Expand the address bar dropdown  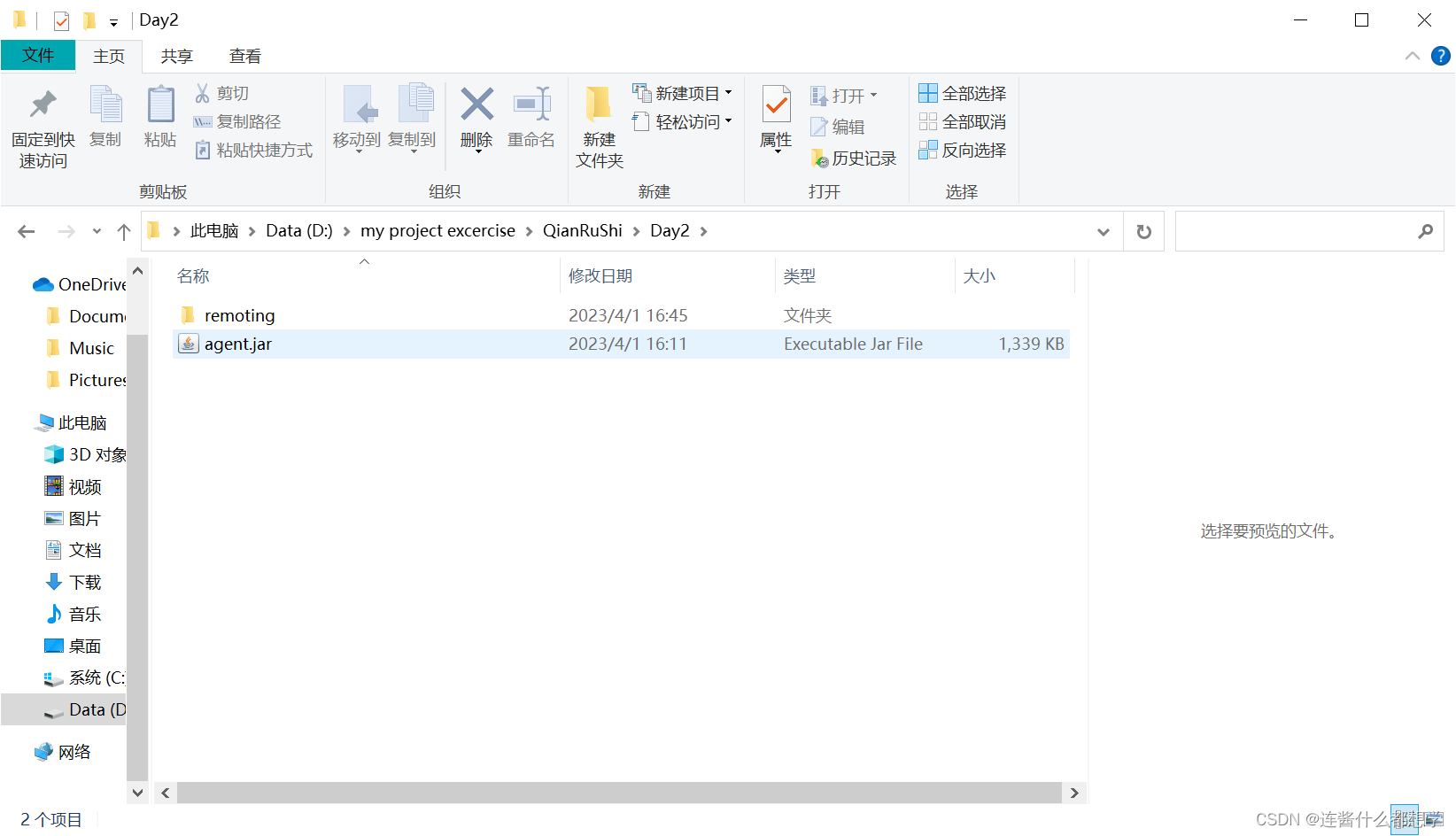tap(1103, 231)
